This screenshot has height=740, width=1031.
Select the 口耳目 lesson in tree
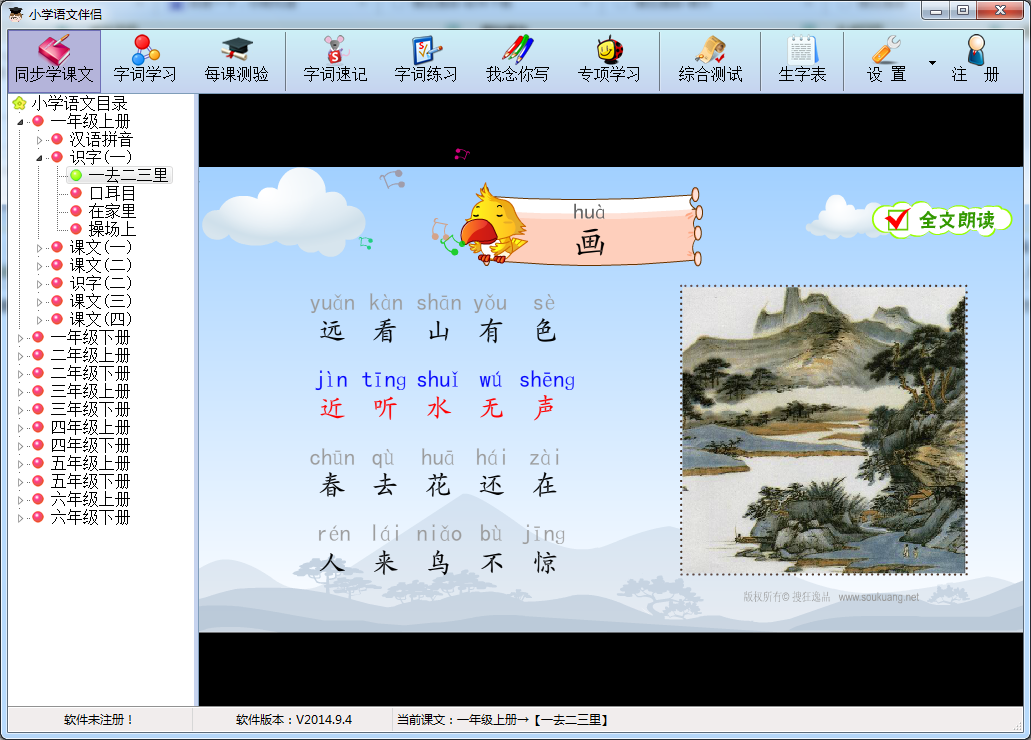click(112, 193)
